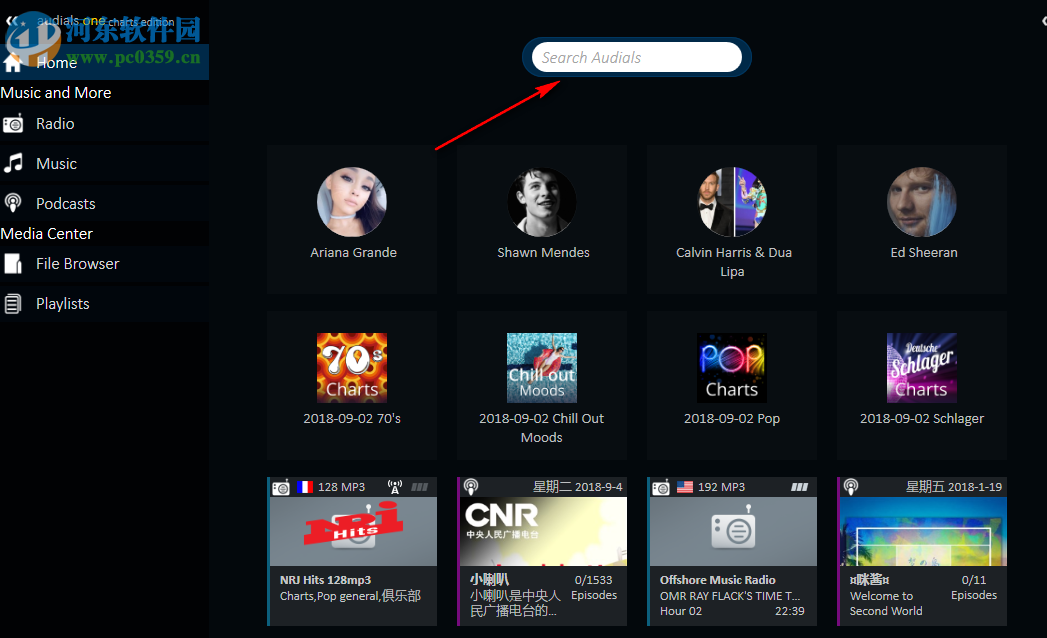This screenshot has height=638, width=1047.
Task: Click the French flag on the NRJ tile
Action: point(305,487)
